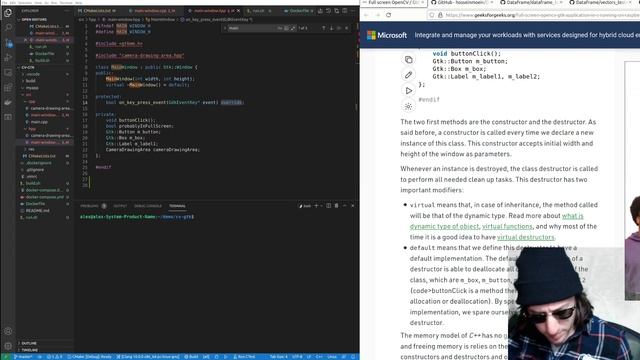Click copy code icon beside browser code block
This screenshot has height=360, width=640.
[x=408, y=60]
